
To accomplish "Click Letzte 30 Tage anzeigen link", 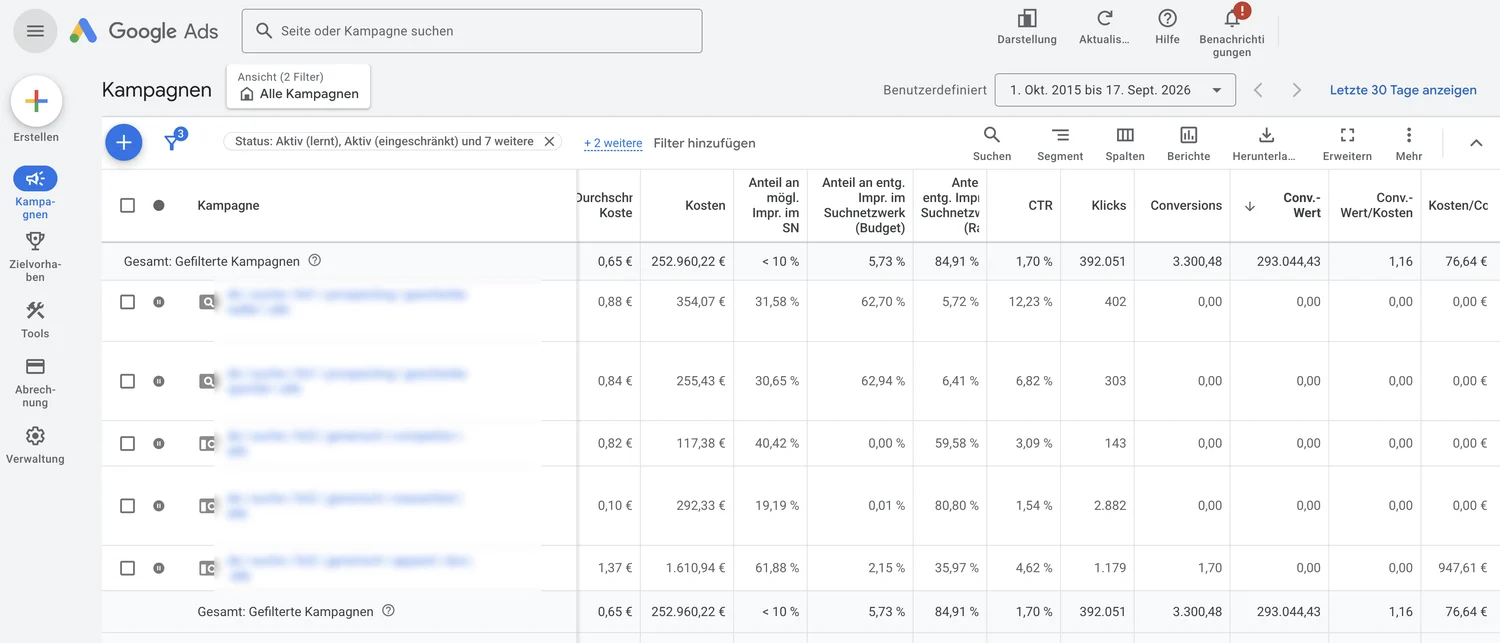I will click(x=1403, y=90).
